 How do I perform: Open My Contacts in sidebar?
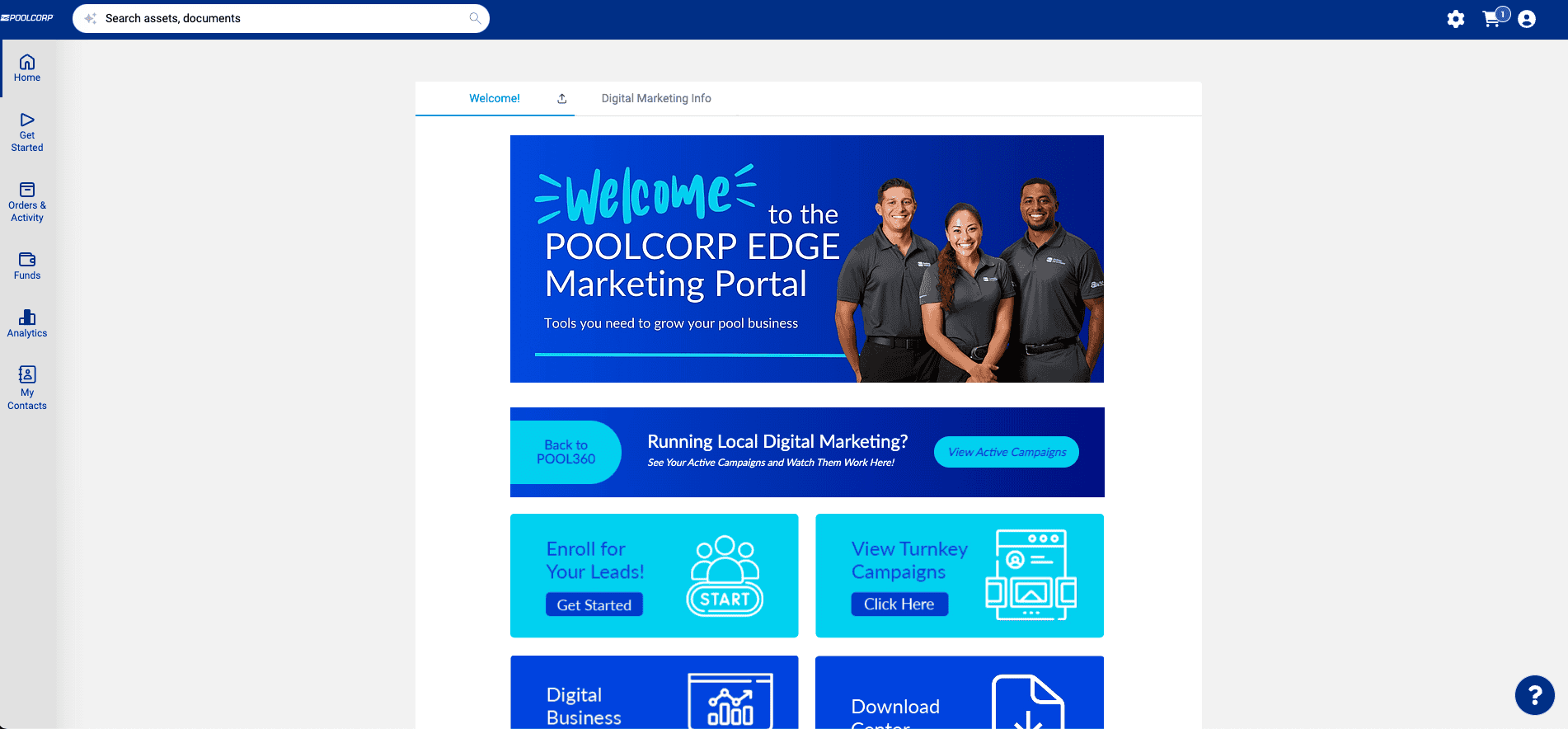pos(27,388)
